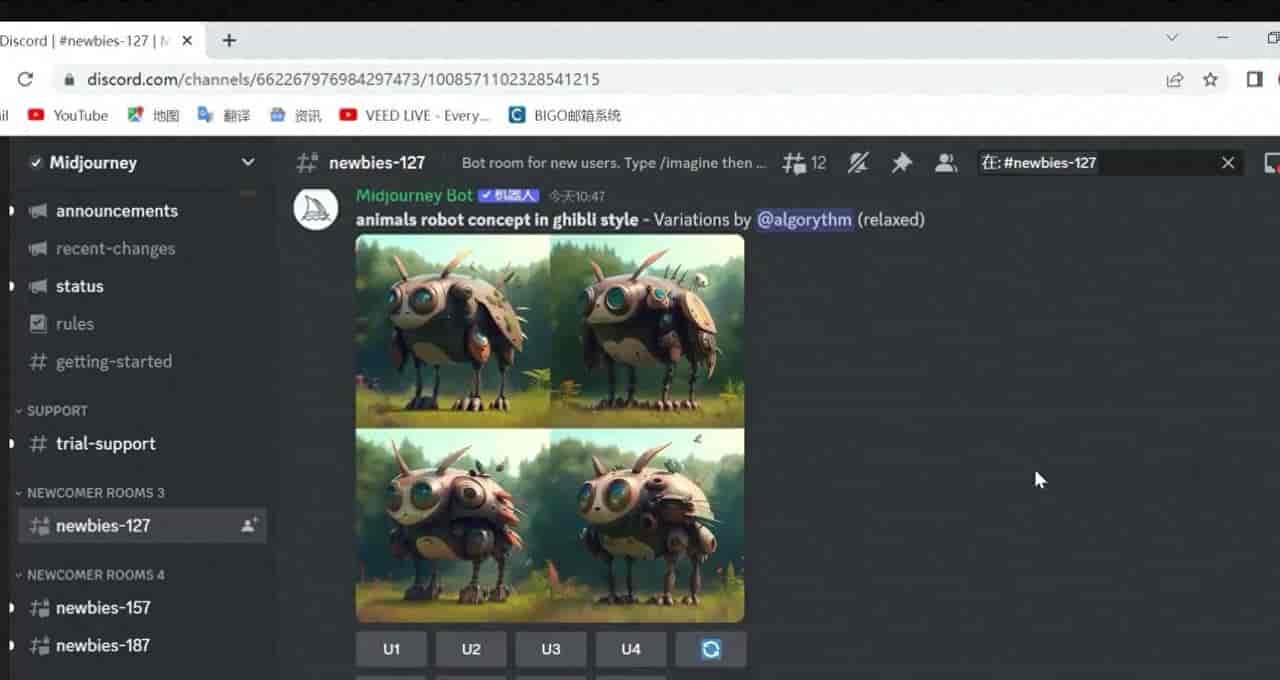Click the @algorythm mention link
This screenshot has width=1280, height=680.
[x=804, y=219]
